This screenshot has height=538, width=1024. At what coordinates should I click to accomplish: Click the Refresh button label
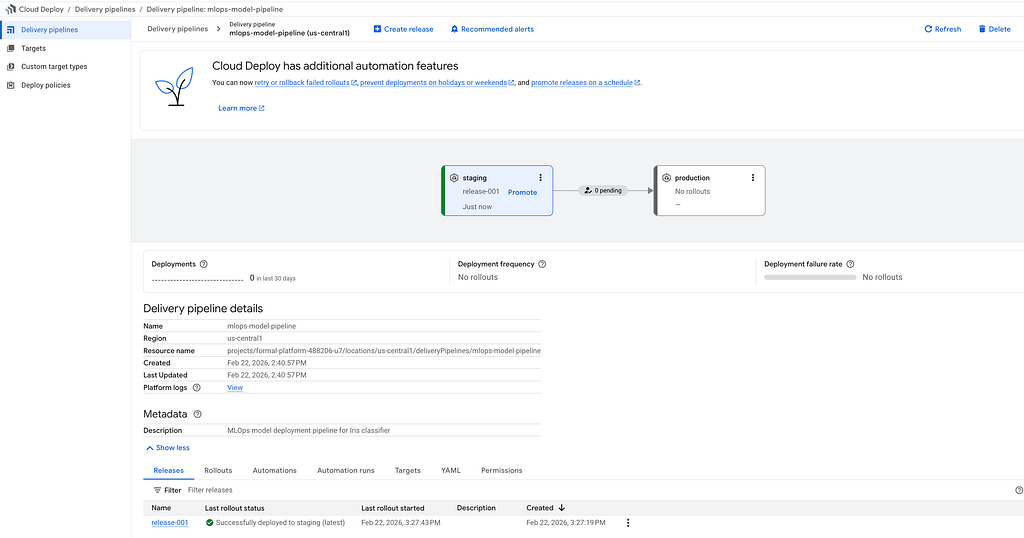click(x=948, y=29)
